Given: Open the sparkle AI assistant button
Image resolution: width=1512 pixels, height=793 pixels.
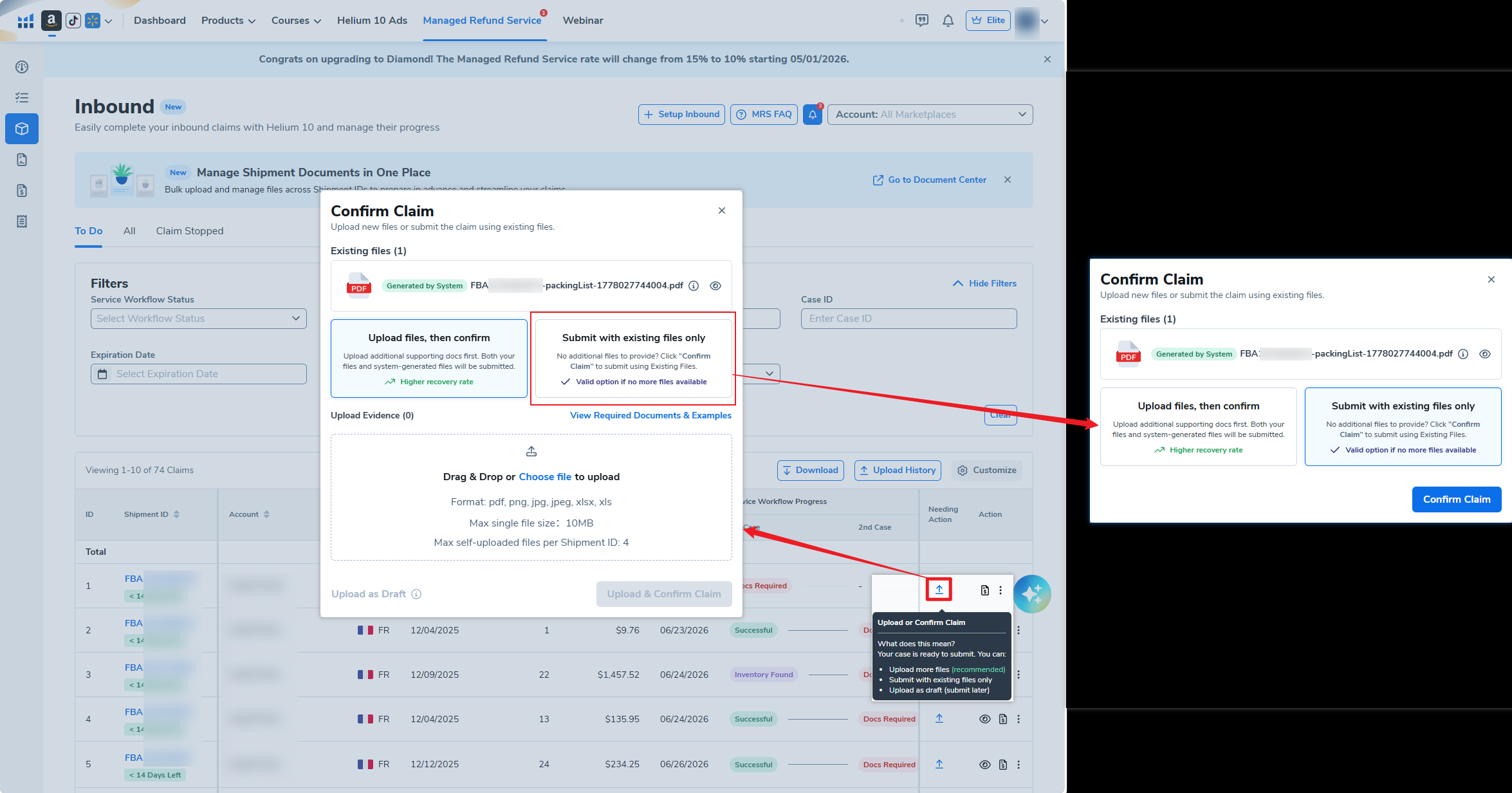Looking at the screenshot, I should tap(1032, 594).
